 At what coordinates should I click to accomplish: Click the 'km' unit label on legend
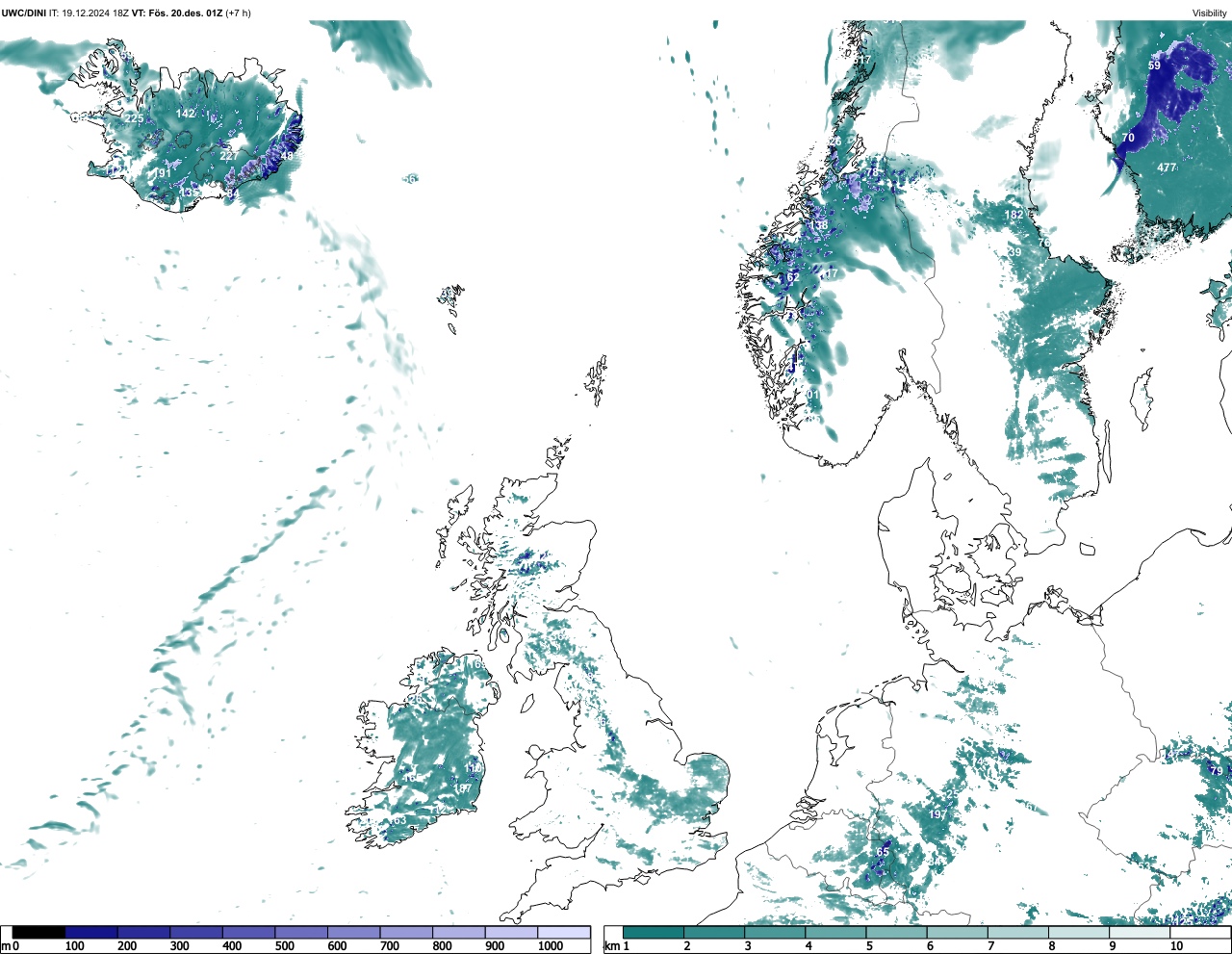click(611, 946)
